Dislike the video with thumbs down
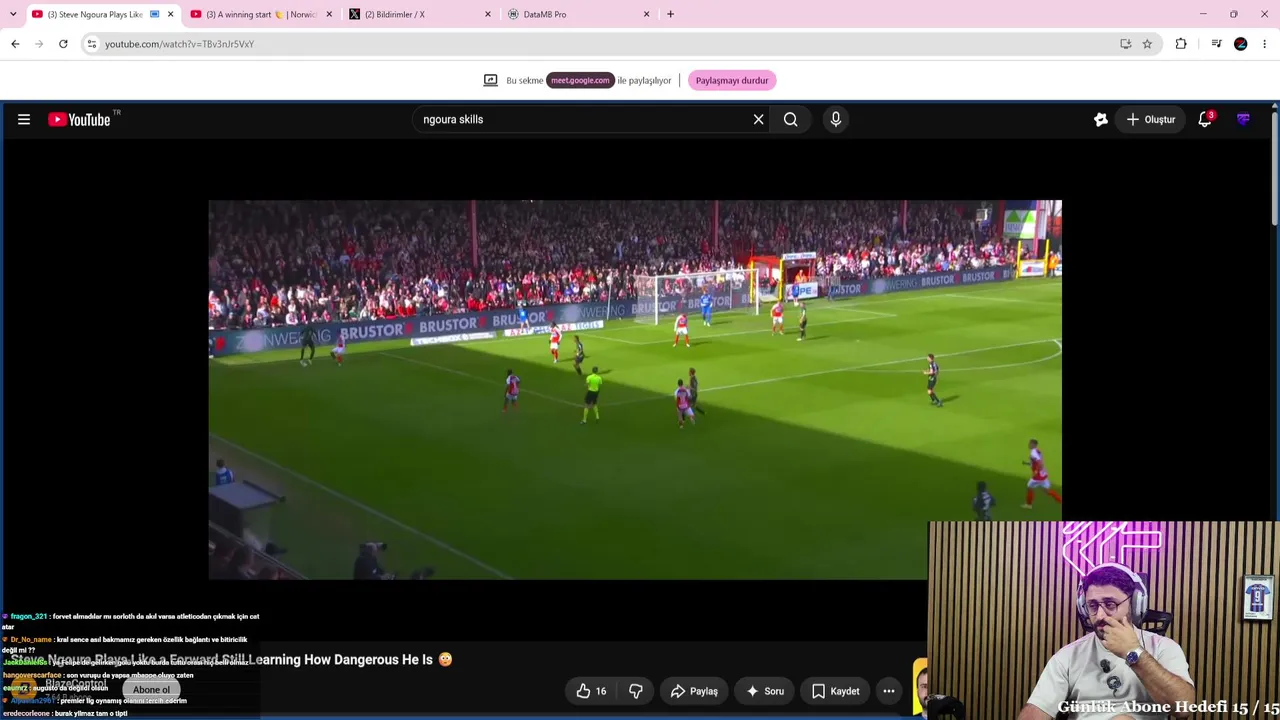 click(635, 691)
